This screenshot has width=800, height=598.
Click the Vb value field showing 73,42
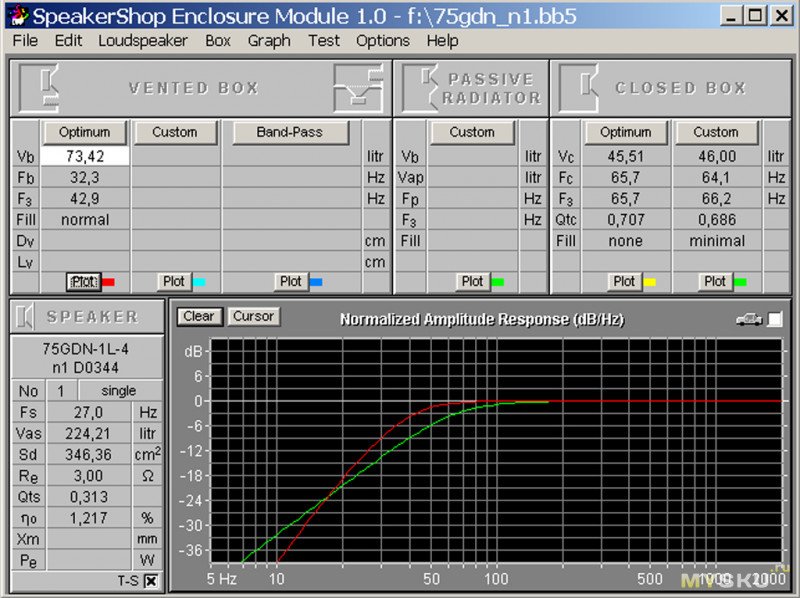pyautogui.click(x=85, y=156)
